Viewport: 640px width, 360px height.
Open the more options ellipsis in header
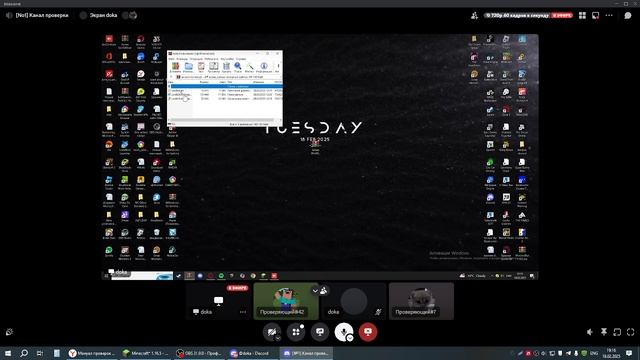pyautogui.click(x=609, y=16)
